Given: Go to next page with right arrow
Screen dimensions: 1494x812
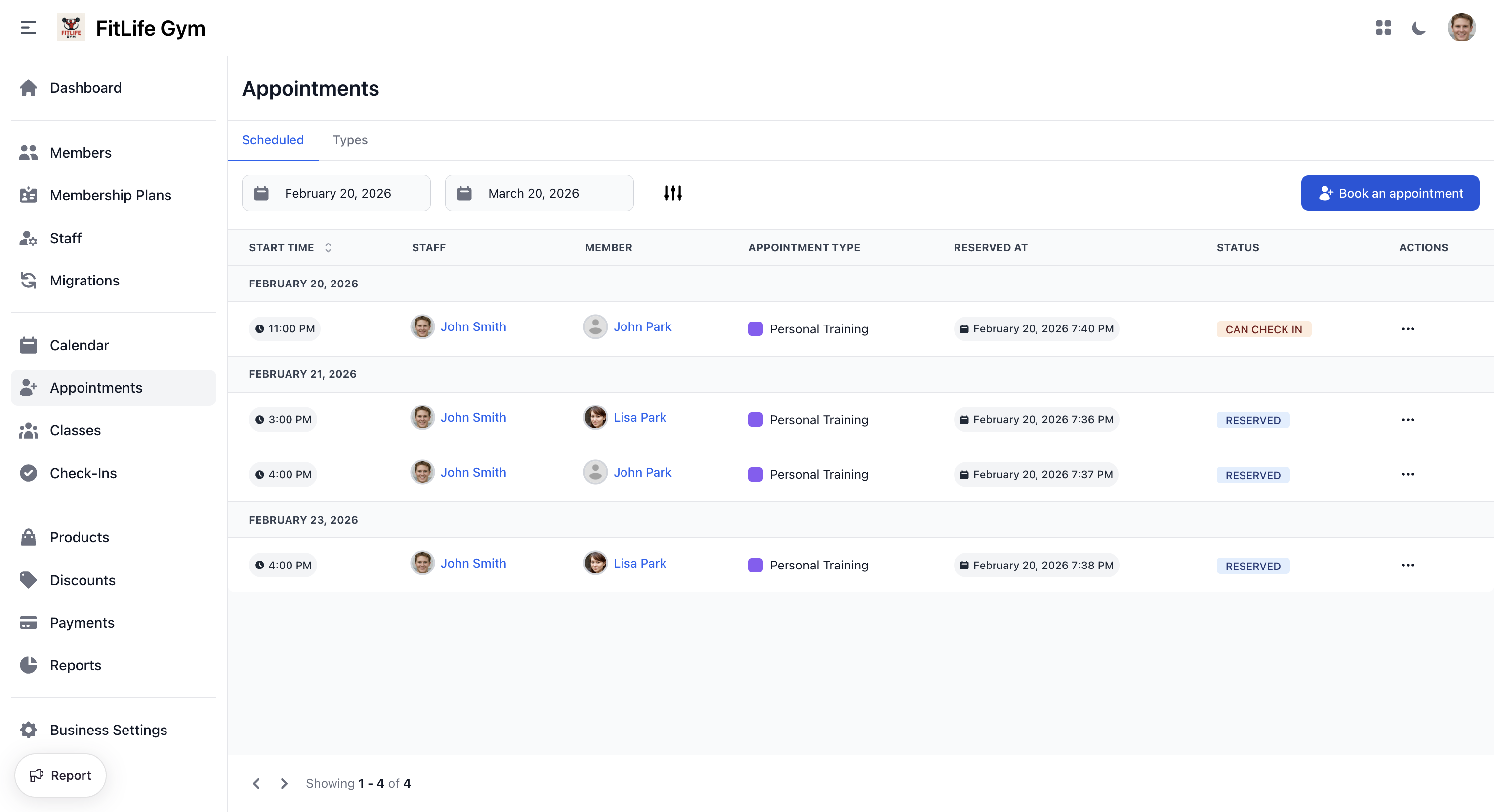Looking at the screenshot, I should pyautogui.click(x=284, y=783).
